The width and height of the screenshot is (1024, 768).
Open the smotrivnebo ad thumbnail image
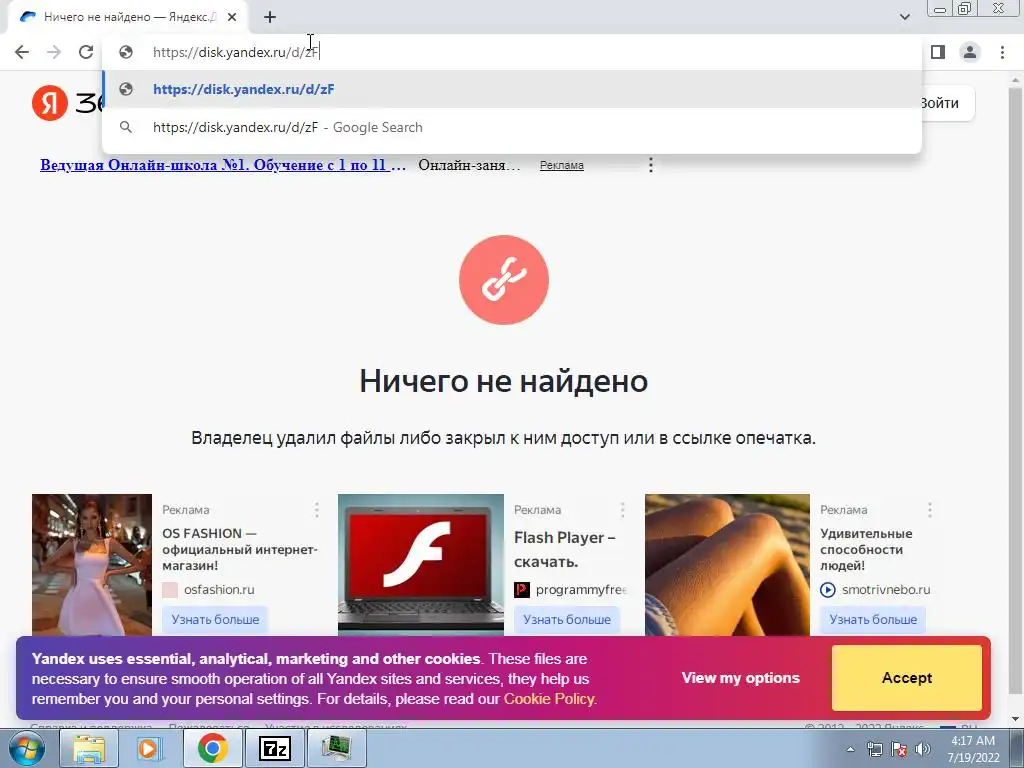[x=727, y=565]
